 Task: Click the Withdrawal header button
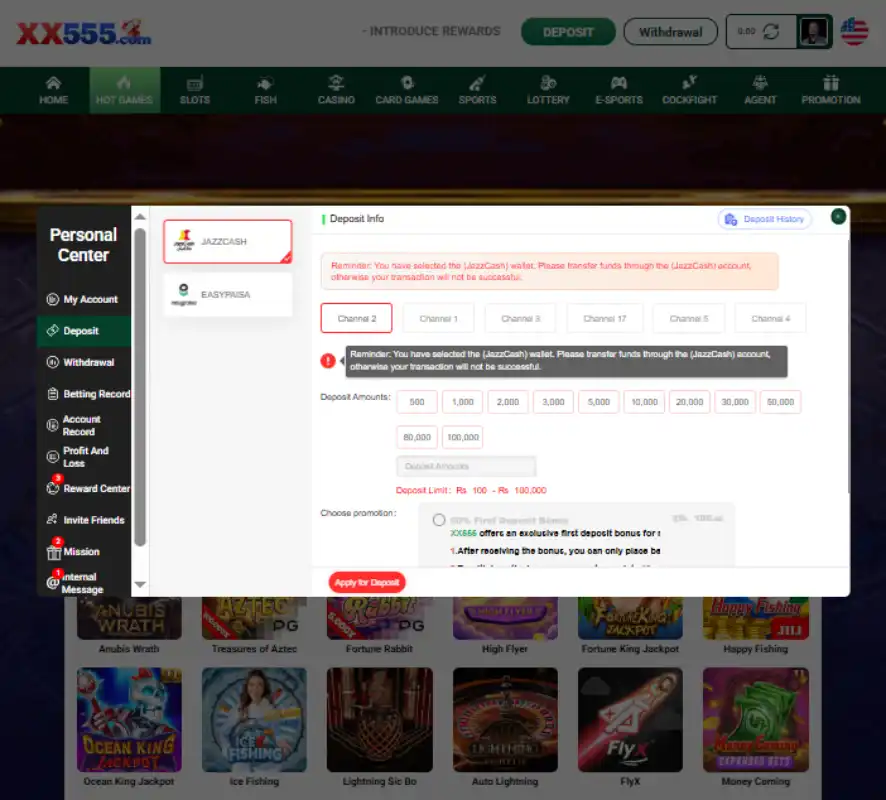pyautogui.click(x=670, y=32)
